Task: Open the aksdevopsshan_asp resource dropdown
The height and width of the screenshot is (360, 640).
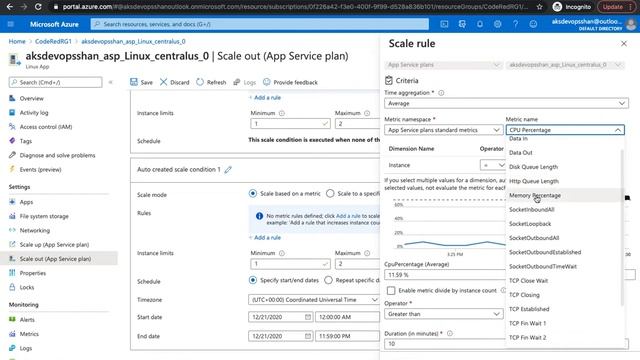Action: pos(565,65)
